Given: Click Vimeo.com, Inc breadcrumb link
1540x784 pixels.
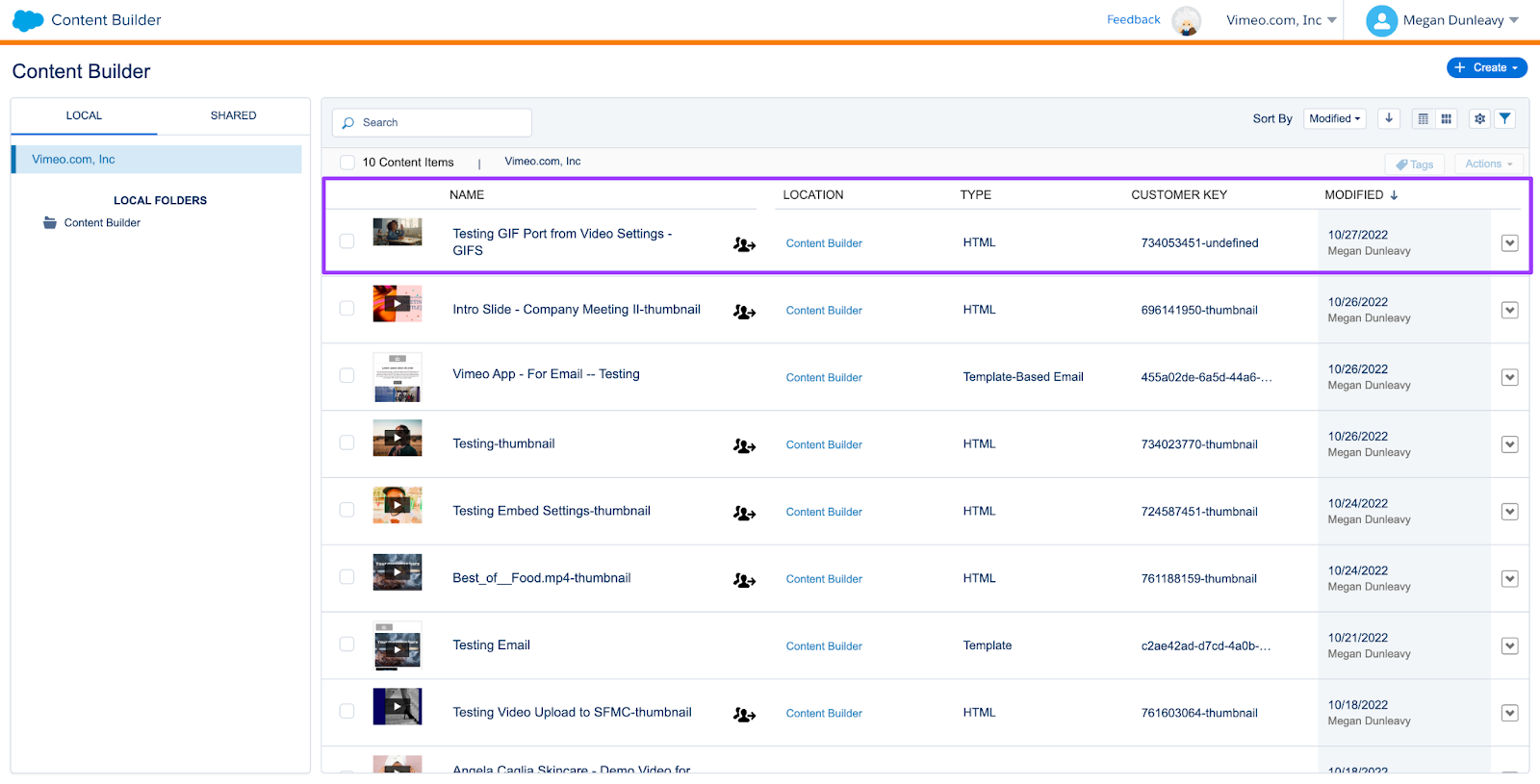Looking at the screenshot, I should pos(543,162).
